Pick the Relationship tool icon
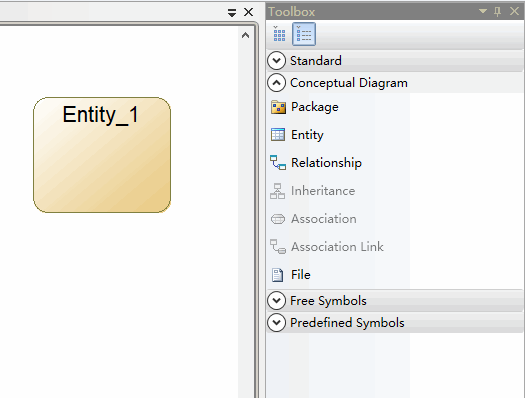The image size is (525, 398). coord(278,163)
